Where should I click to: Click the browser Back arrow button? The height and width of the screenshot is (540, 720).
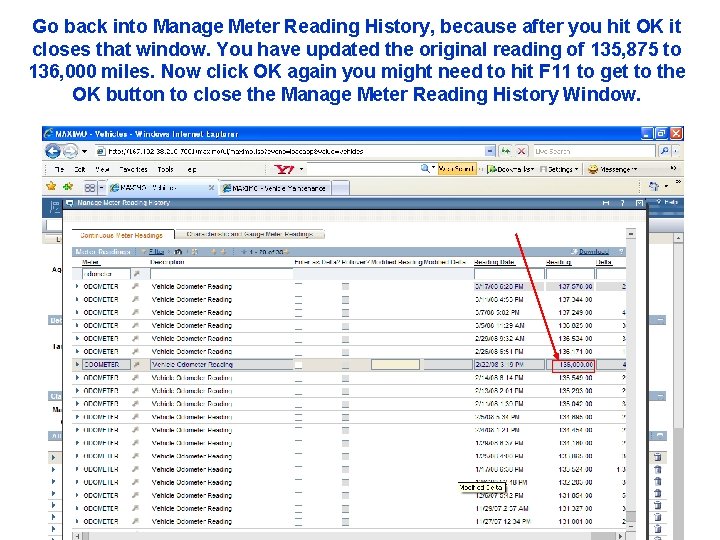(x=53, y=151)
